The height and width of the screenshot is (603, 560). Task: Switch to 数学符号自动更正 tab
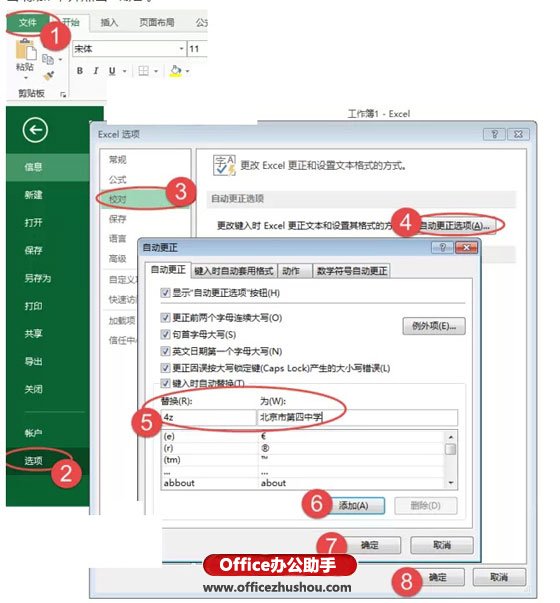pos(352,271)
